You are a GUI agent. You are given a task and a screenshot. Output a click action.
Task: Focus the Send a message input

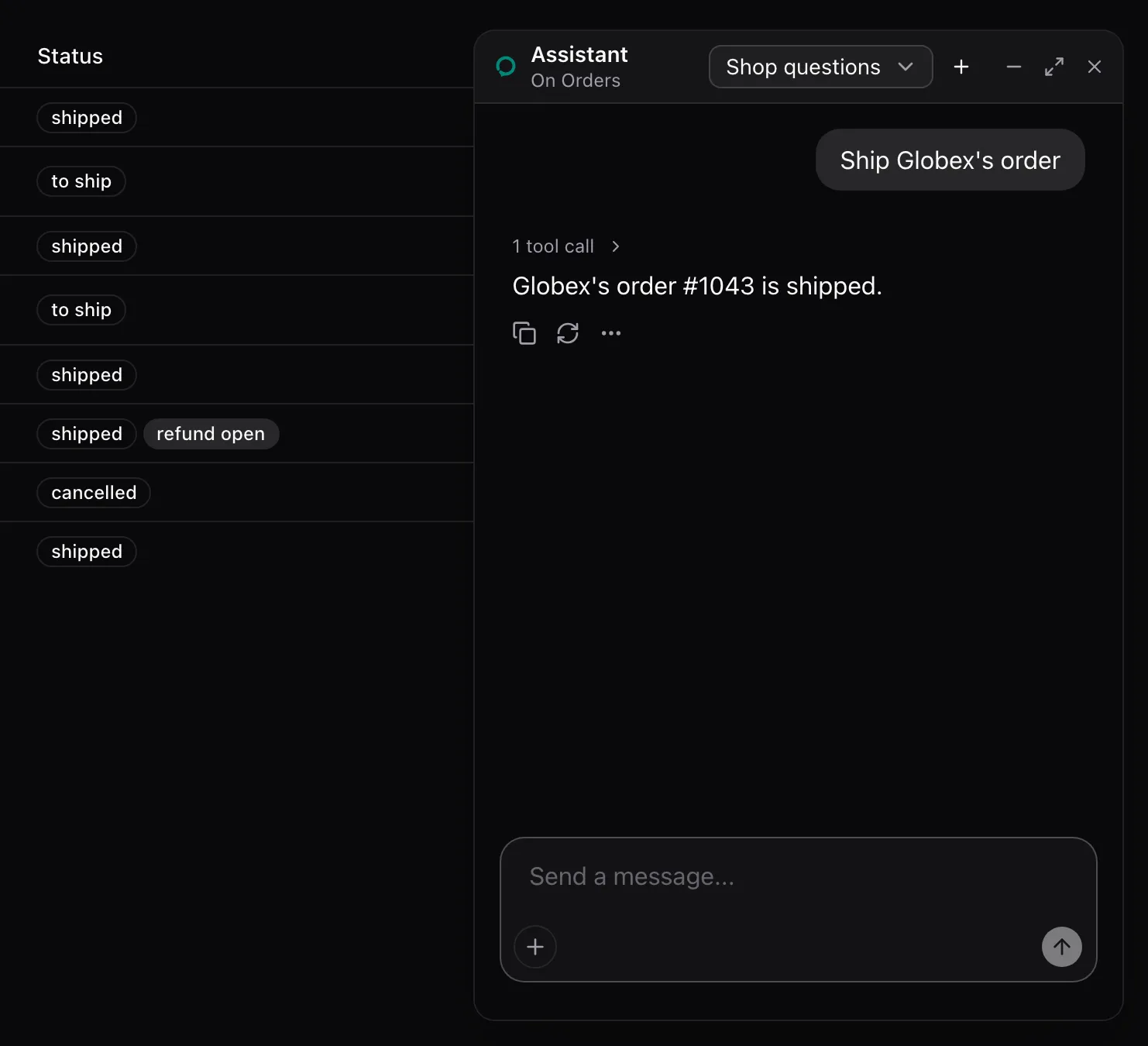tap(799, 877)
